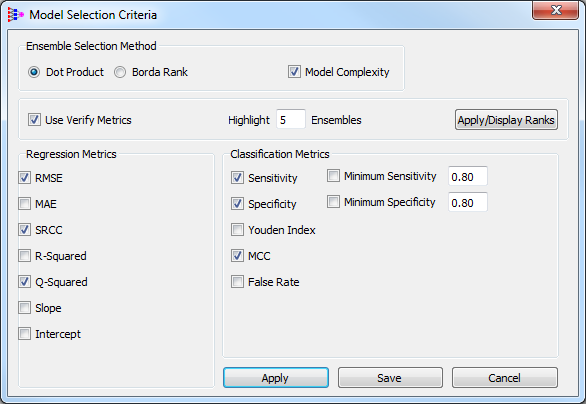The height and width of the screenshot is (404, 586).
Task: Click the Apply button
Action: tap(276, 378)
